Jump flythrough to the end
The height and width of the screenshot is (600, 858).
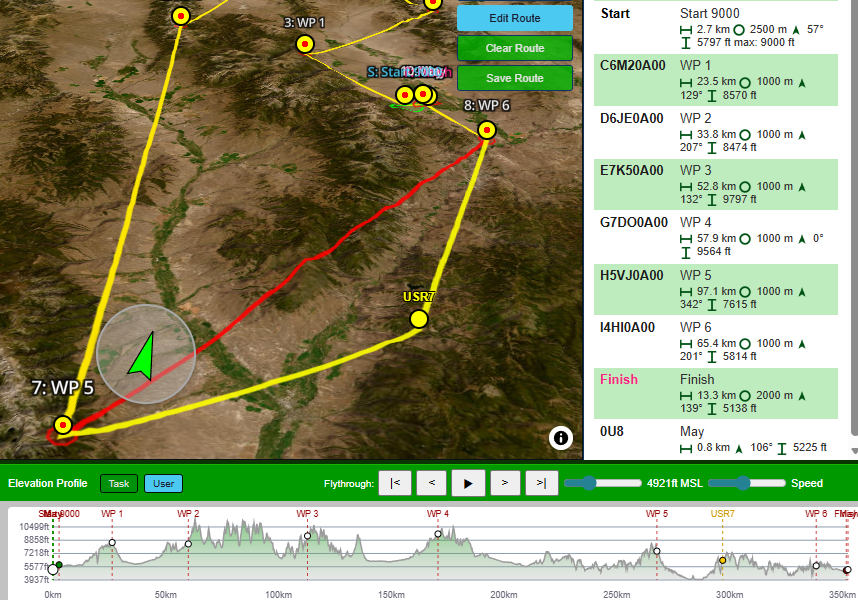click(541, 483)
